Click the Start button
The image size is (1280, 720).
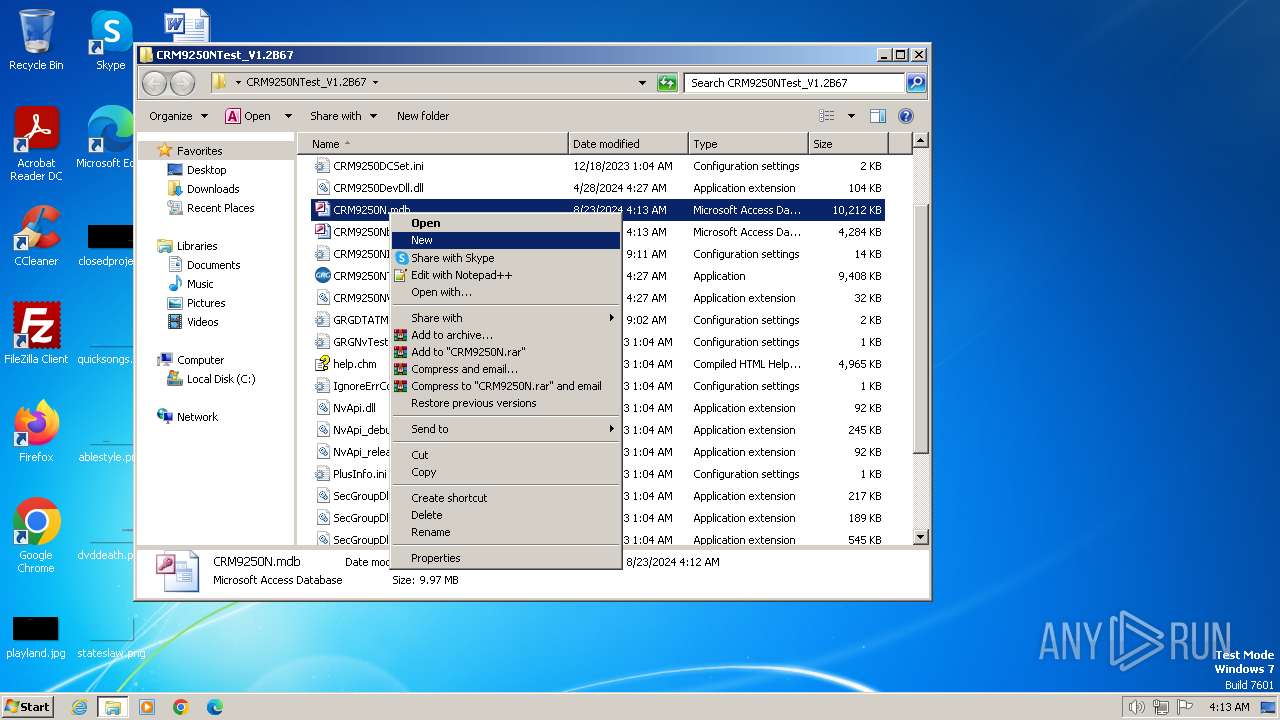(x=28, y=707)
